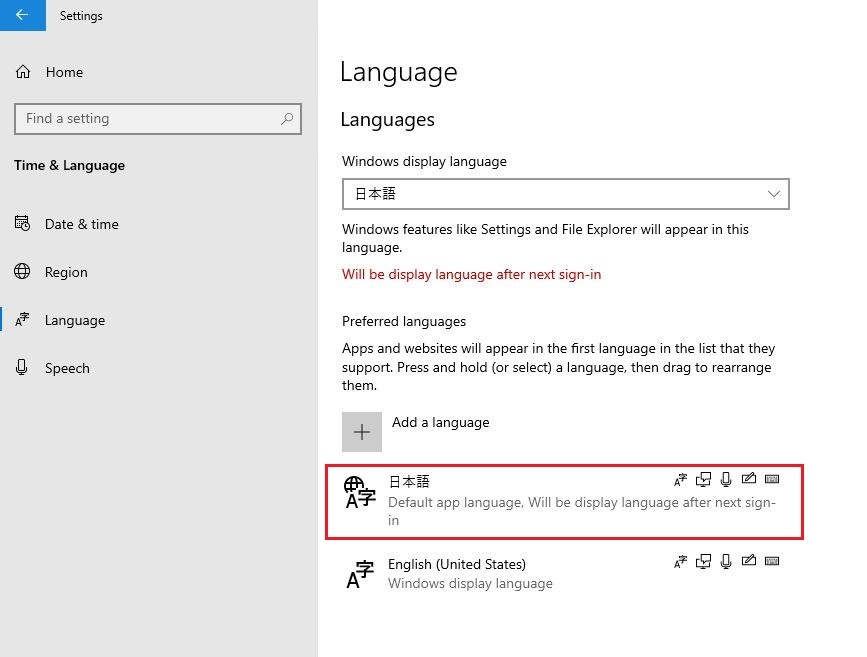Viewport: 867px width, 657px height.
Task: Click the Time & Language heading
Action: [x=70, y=165]
